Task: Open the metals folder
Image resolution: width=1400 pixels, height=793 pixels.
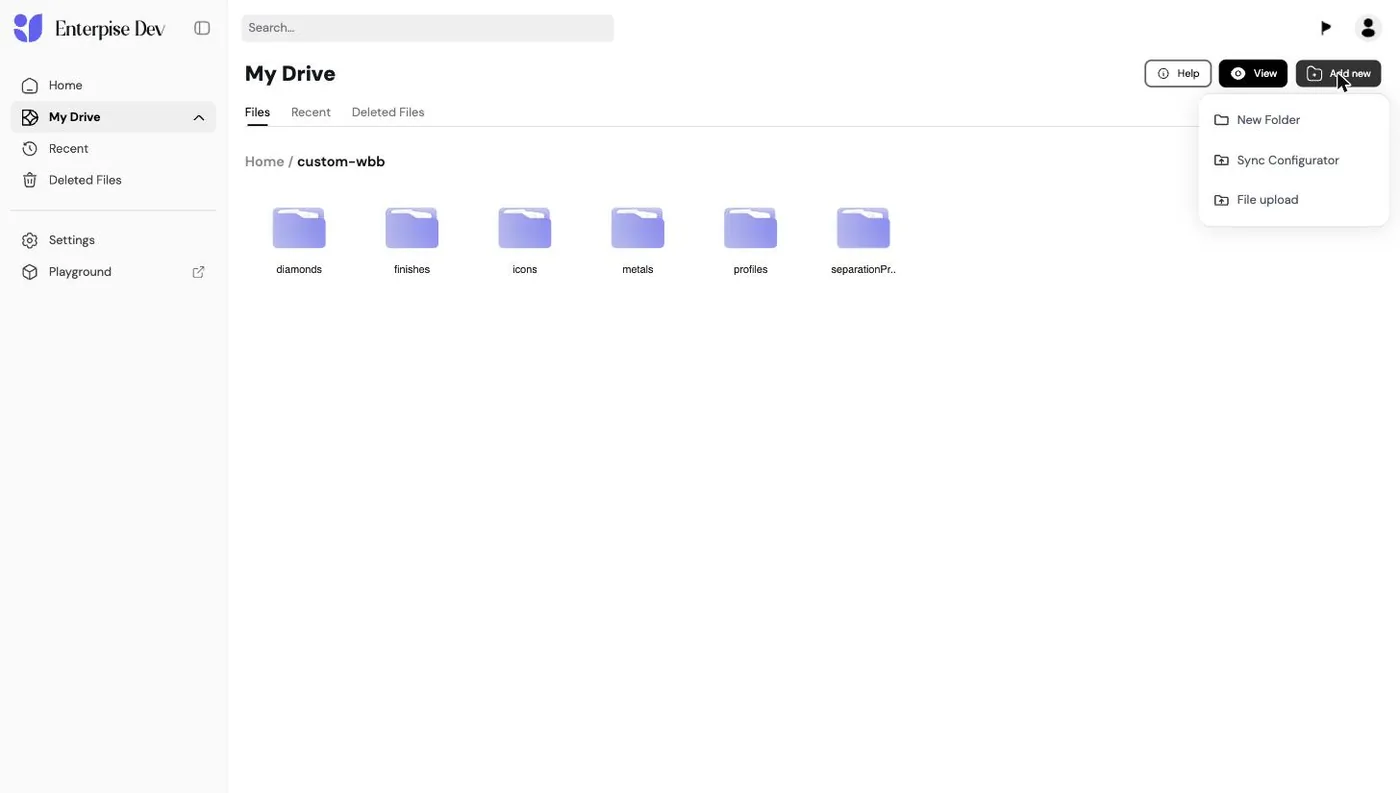Action: point(638,228)
